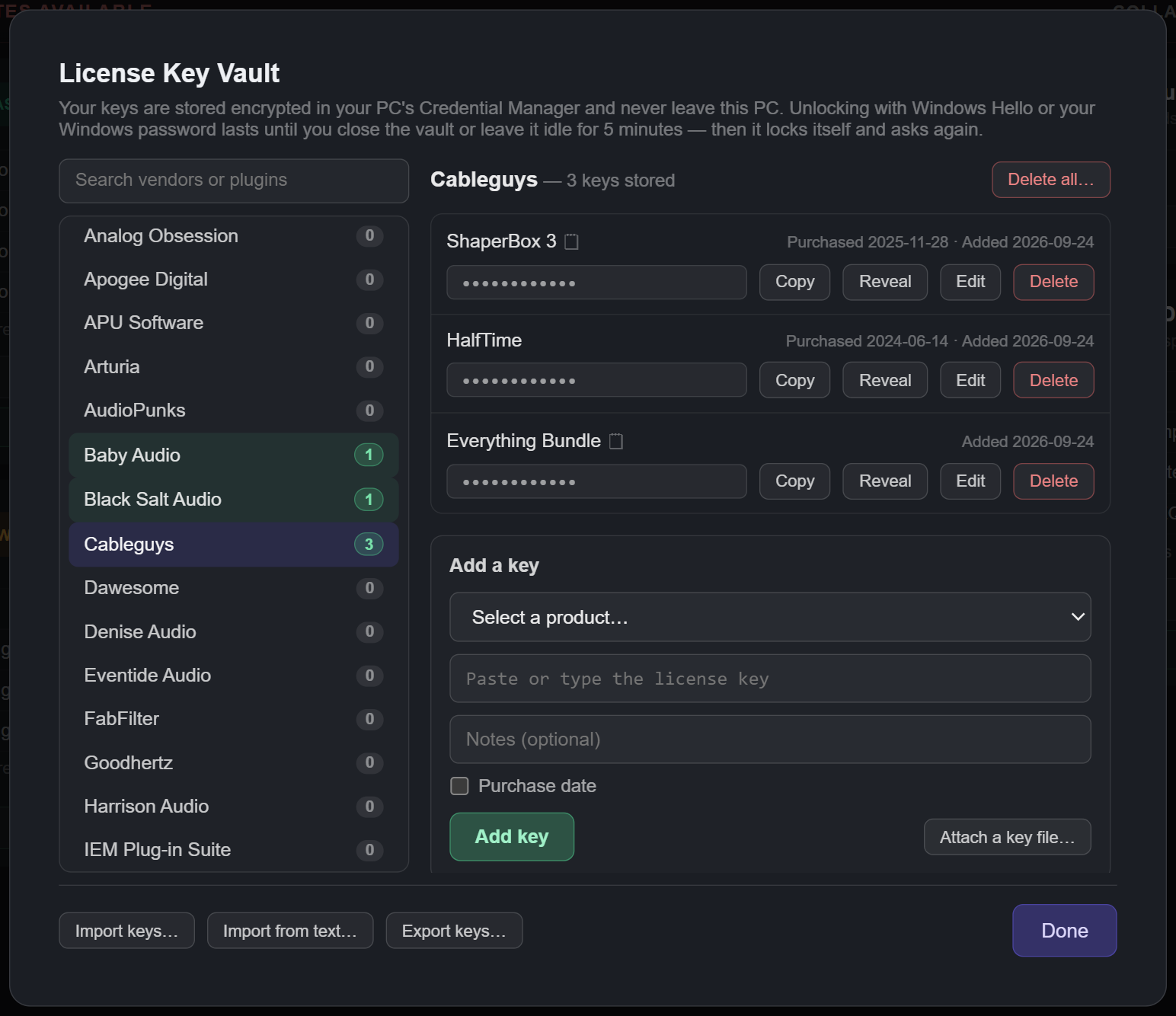Screen dimensions: 1176x1016
Task: Copy the HalfTime license key
Action: pyautogui.click(x=794, y=380)
